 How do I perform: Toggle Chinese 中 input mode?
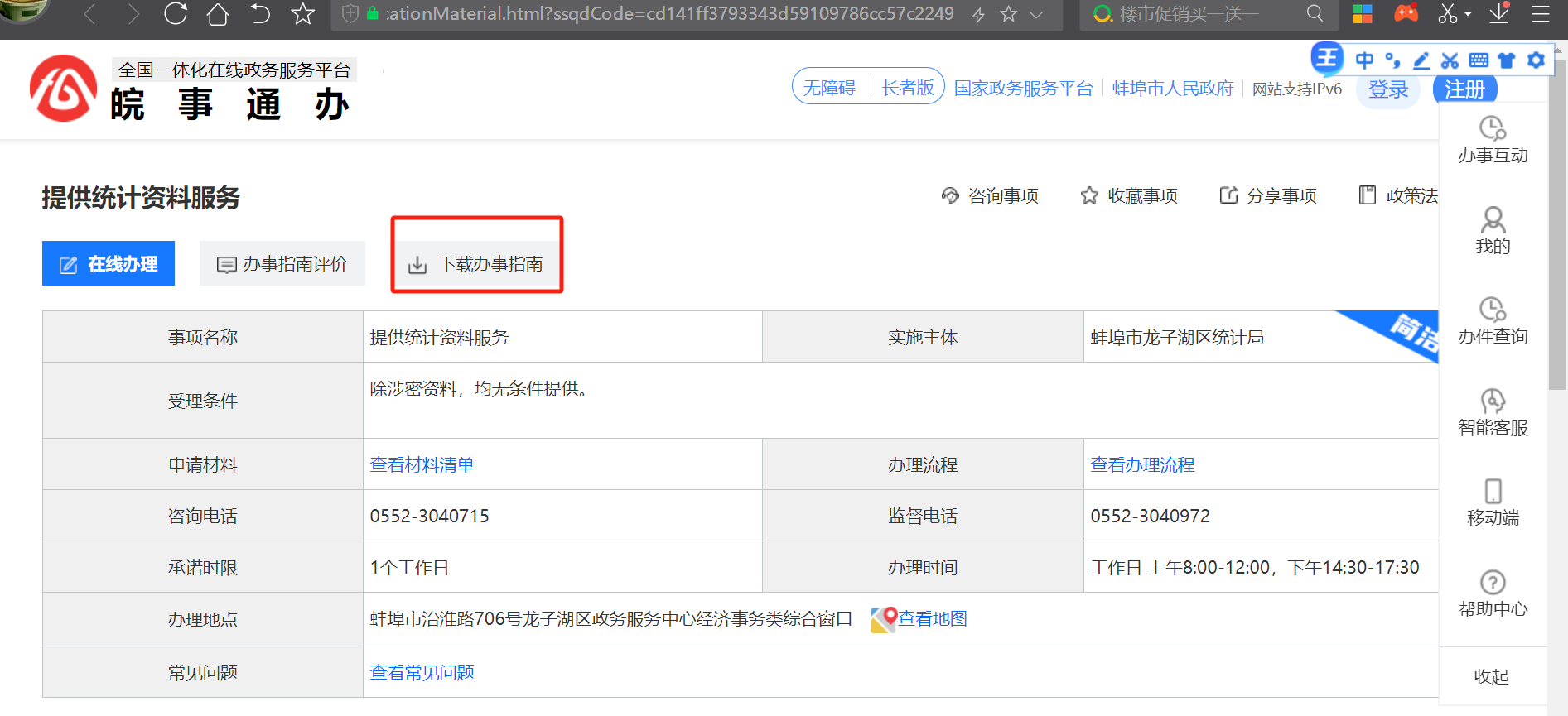click(x=1364, y=60)
